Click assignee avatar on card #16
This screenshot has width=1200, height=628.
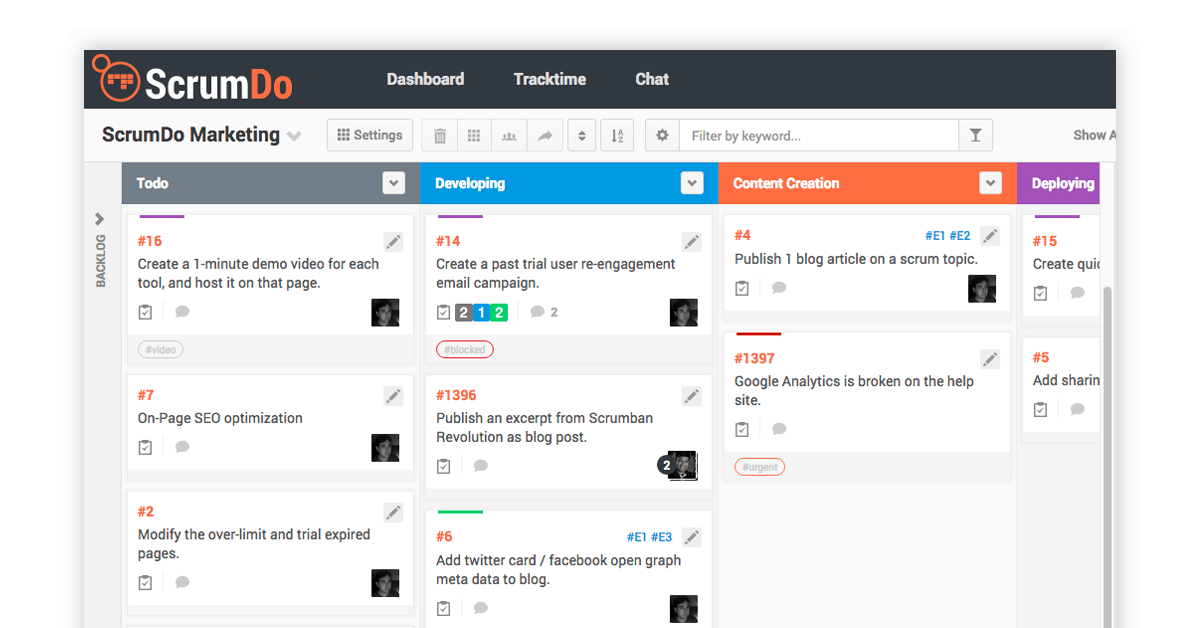(385, 313)
